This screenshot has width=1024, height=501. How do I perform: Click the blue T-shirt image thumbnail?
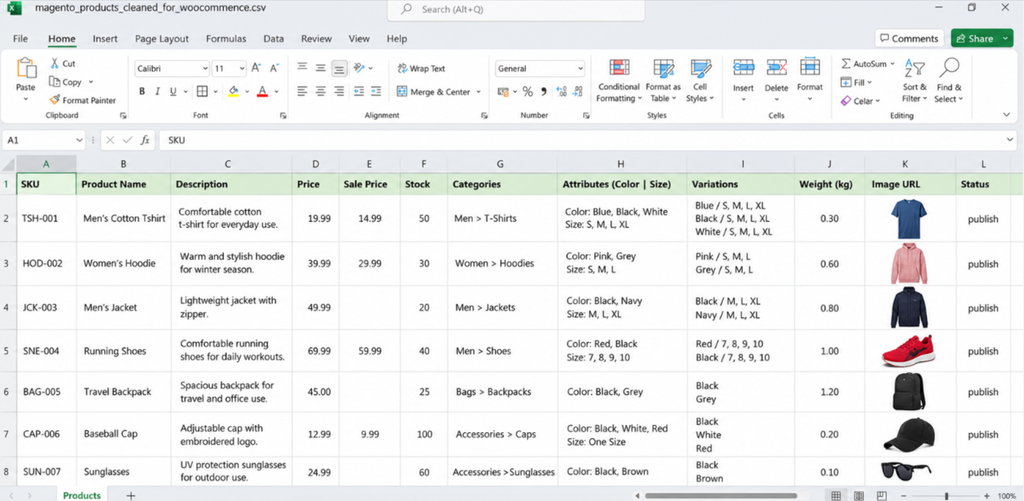[908, 219]
